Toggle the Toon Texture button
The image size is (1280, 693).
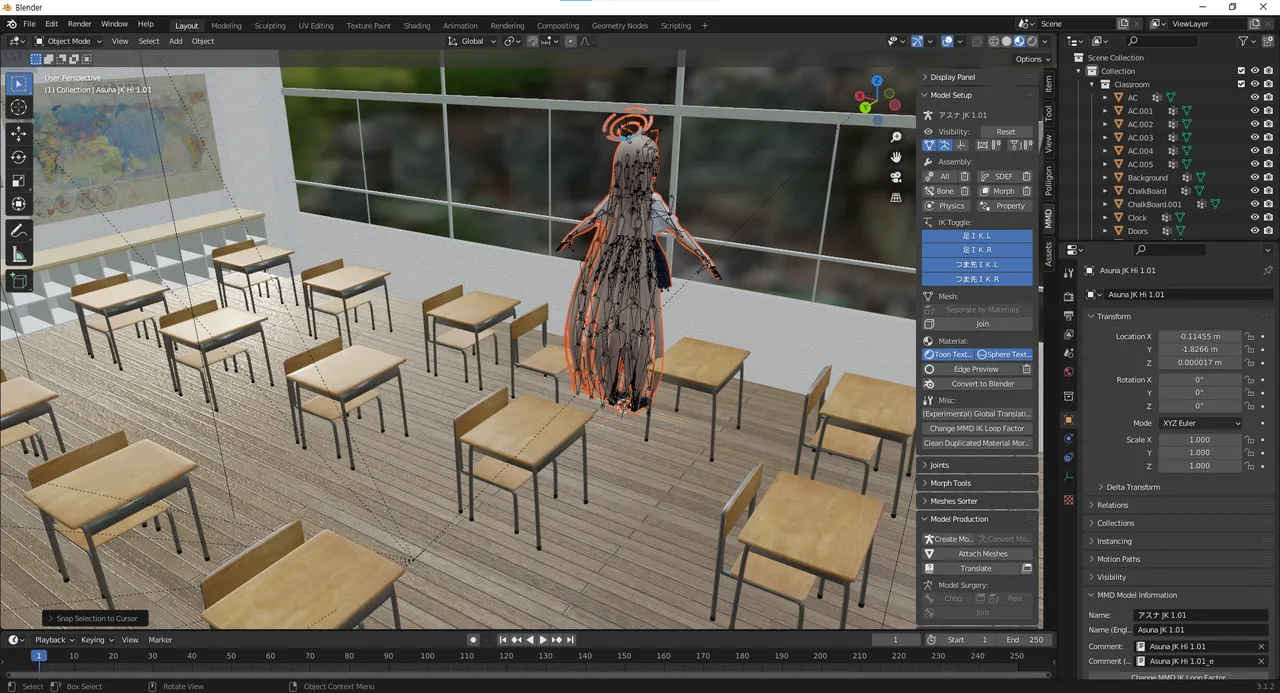(947, 354)
